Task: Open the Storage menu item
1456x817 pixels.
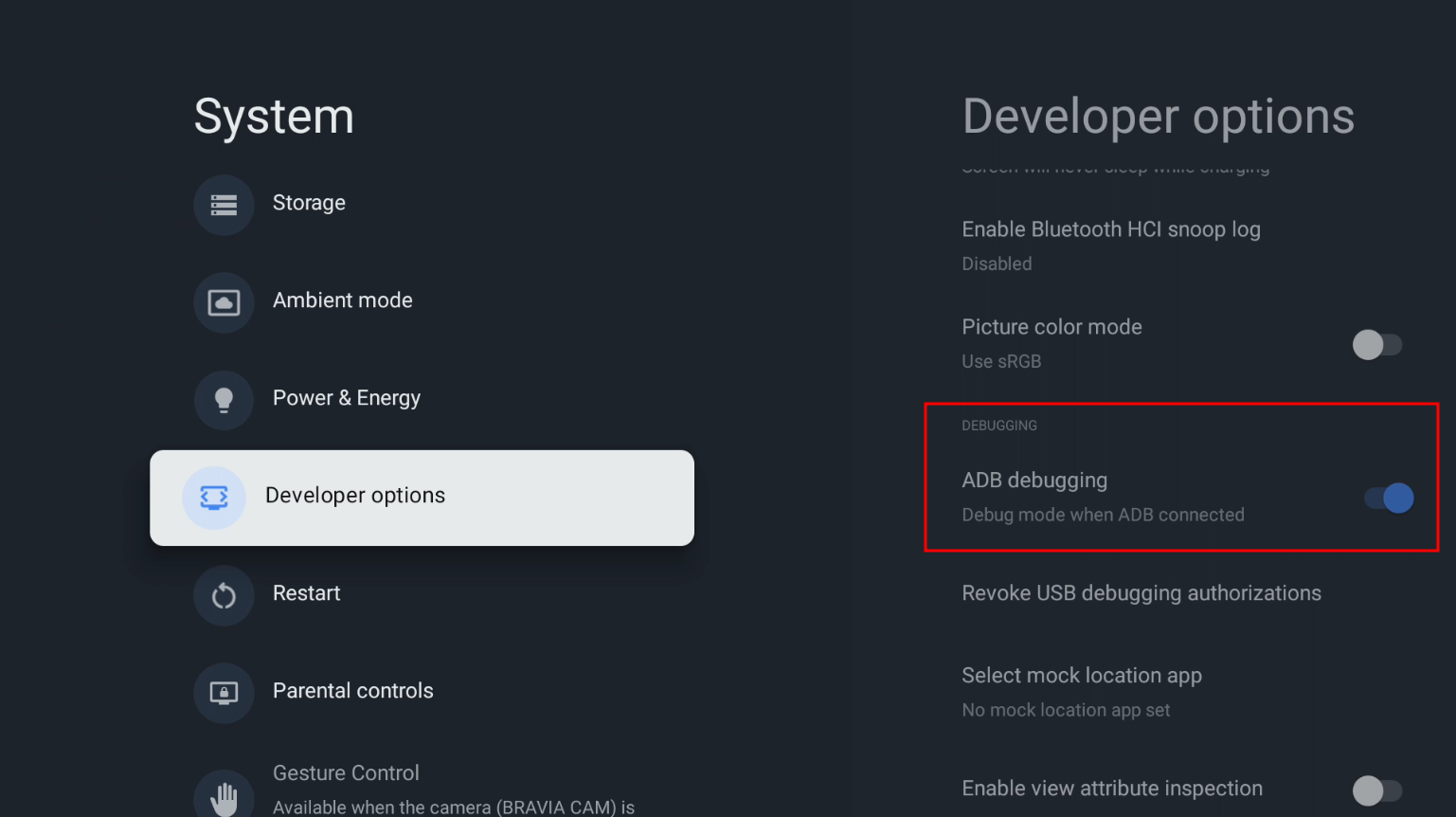Action: pyautogui.click(x=422, y=205)
